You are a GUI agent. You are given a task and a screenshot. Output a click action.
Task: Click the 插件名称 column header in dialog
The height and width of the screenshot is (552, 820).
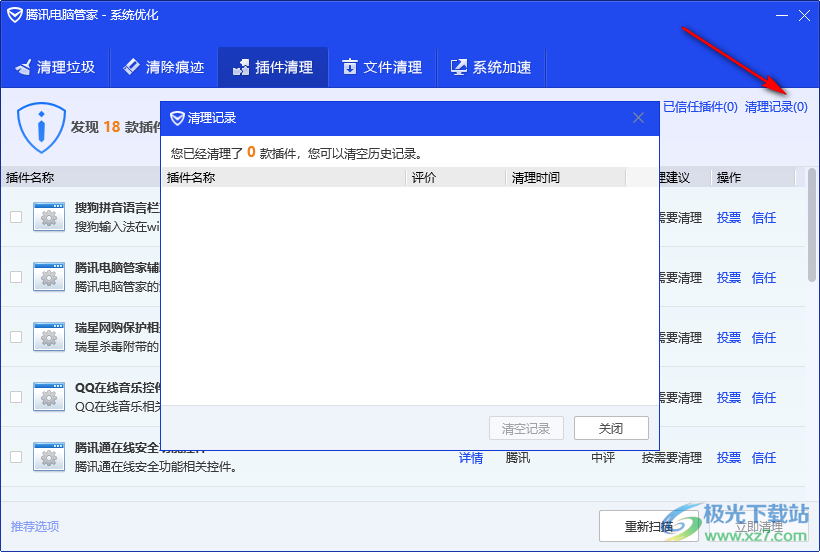pos(284,178)
